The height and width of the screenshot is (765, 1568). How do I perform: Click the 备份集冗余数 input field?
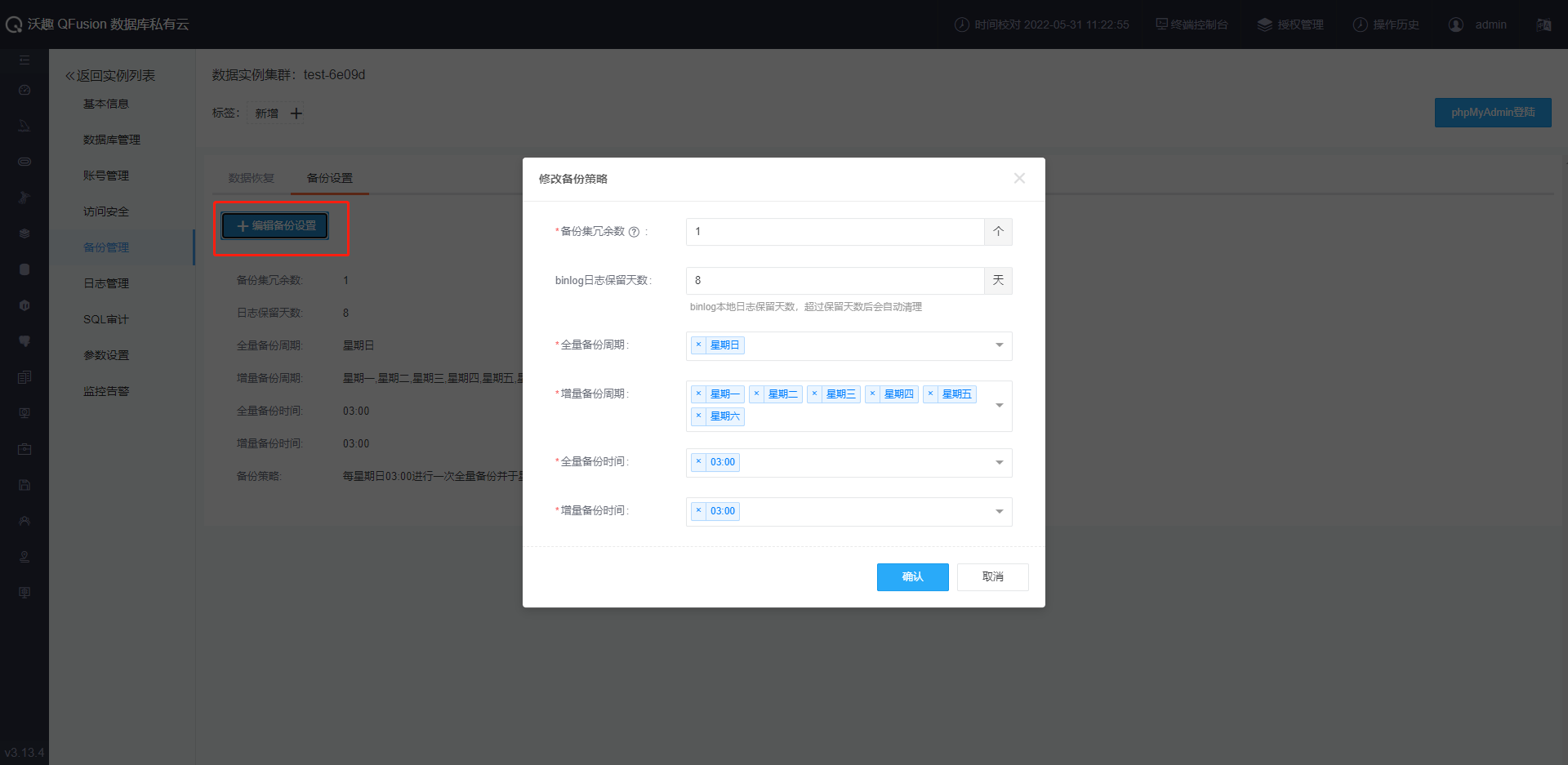coord(835,232)
